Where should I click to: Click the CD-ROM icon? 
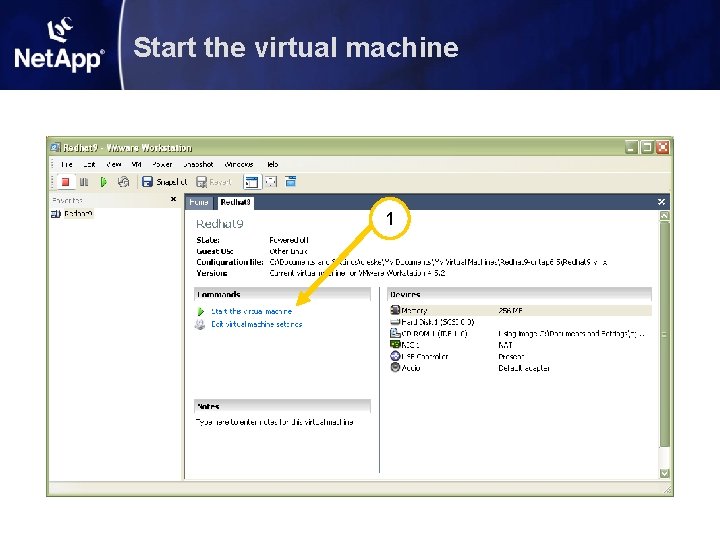click(395, 333)
